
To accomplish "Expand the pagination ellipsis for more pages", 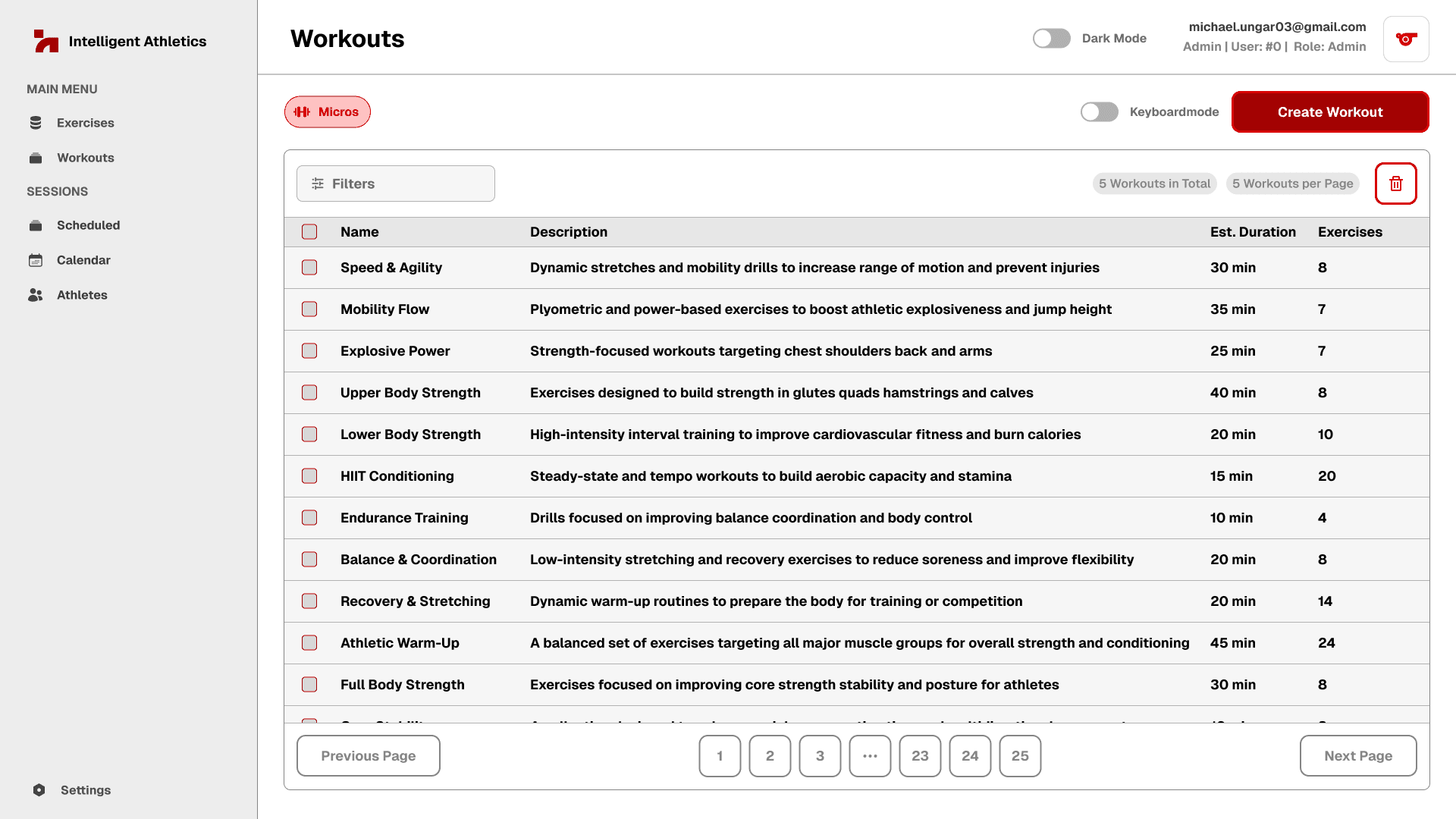I will pos(870,756).
